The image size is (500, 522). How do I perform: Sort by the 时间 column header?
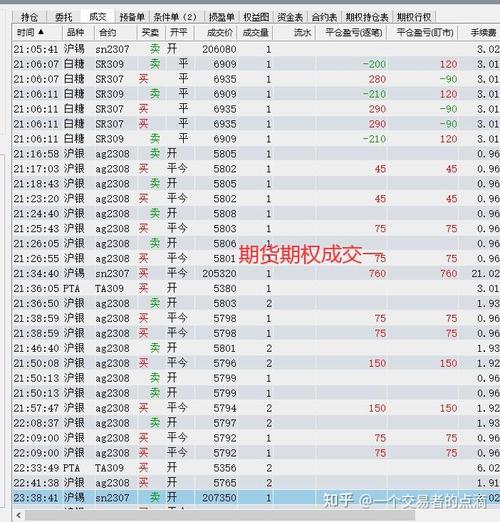[x=37, y=32]
